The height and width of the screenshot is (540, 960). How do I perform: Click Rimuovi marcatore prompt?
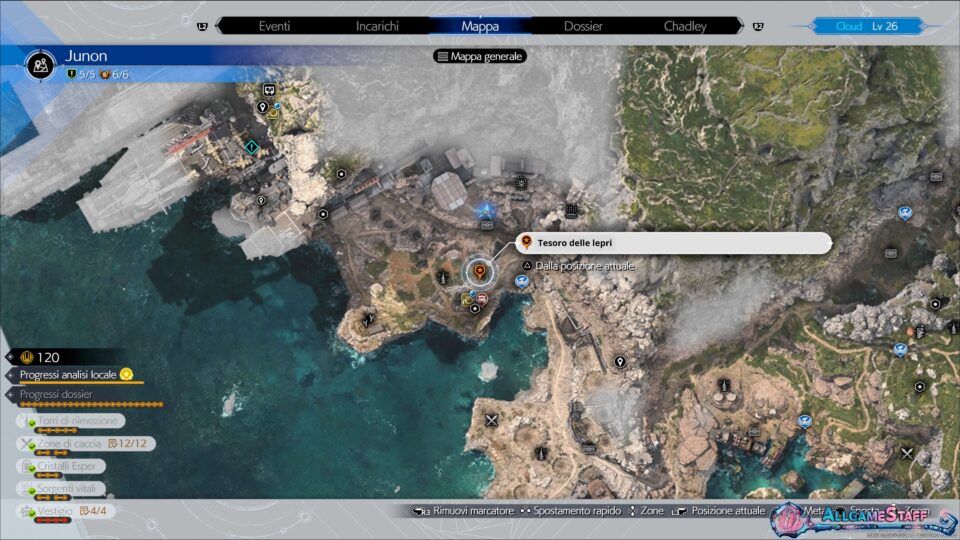[x=464, y=511]
